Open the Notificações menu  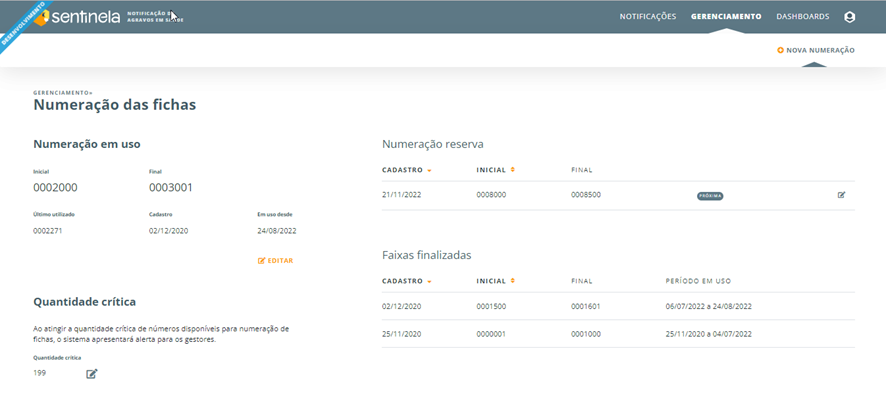pos(648,17)
